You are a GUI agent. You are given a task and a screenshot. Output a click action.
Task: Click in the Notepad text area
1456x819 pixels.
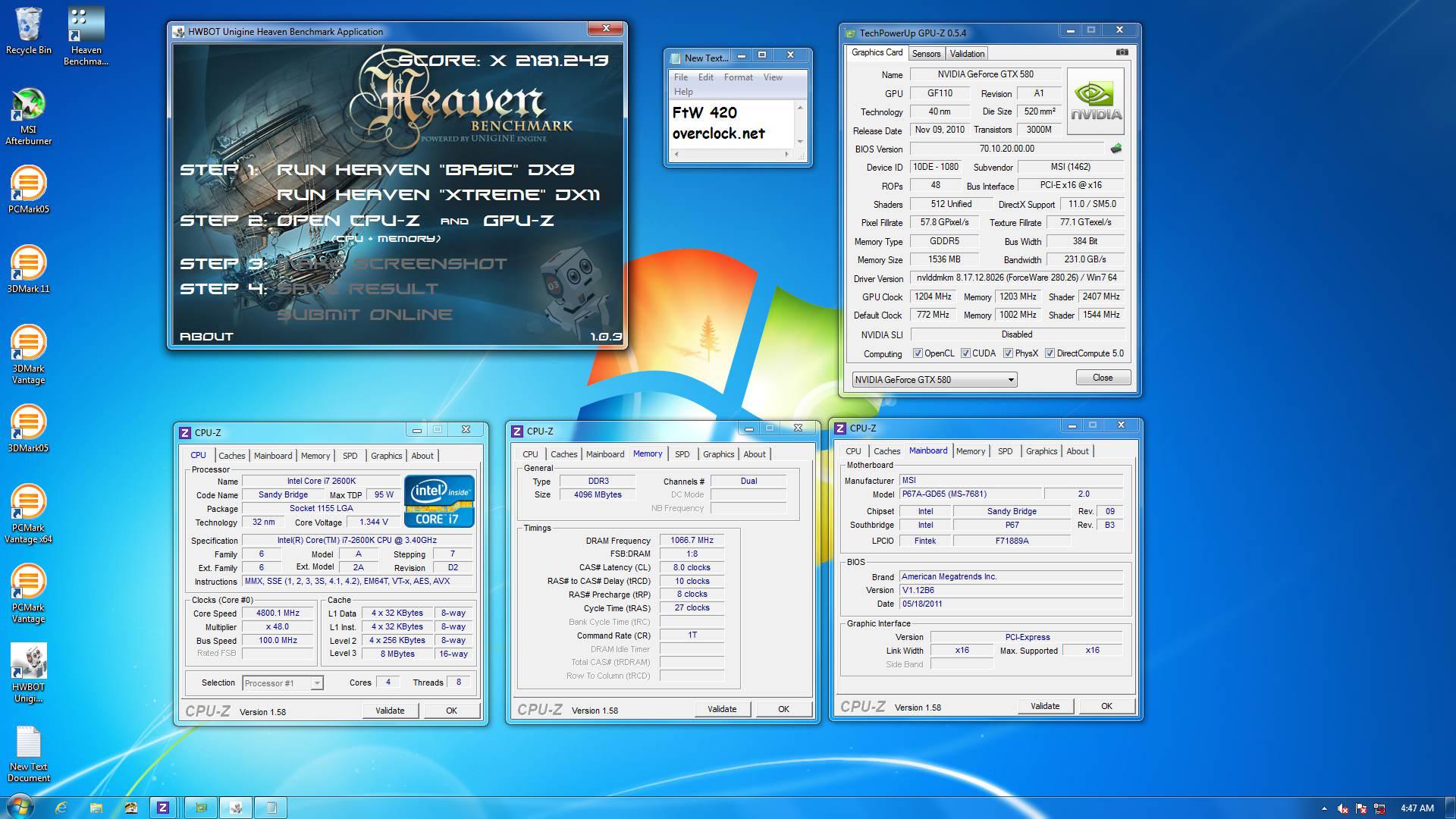731,123
